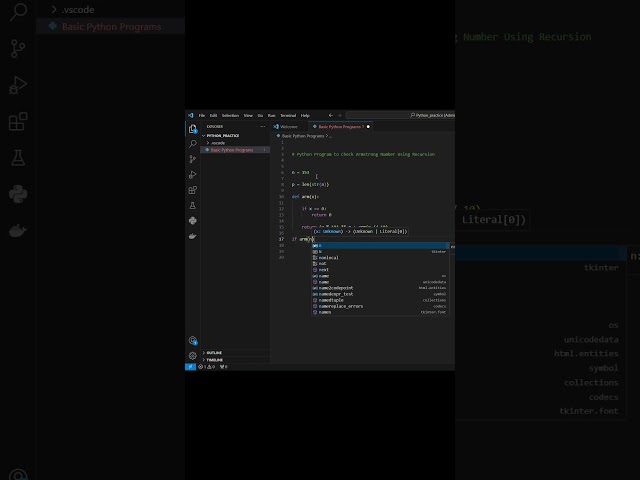Select the 'namedtuple' suggestion
This screenshot has height=480, width=640.
pyautogui.click(x=380, y=300)
